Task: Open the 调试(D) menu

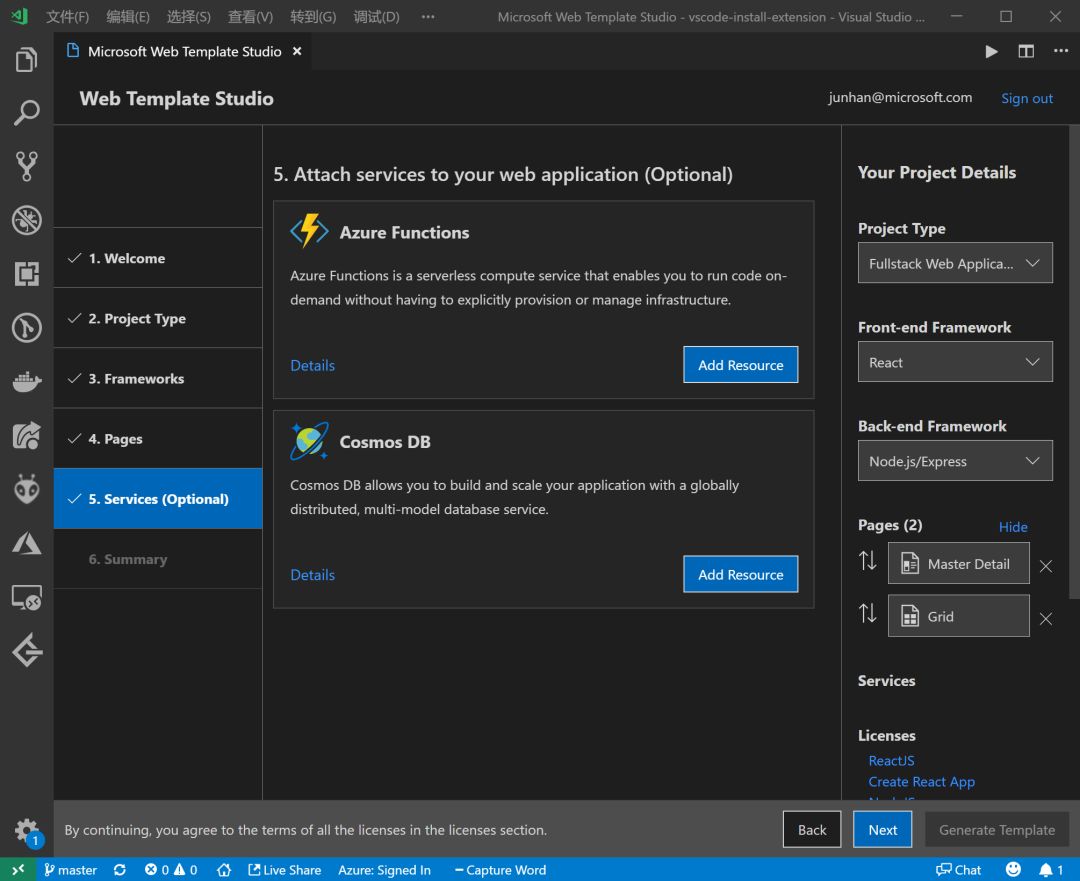Action: [376, 17]
